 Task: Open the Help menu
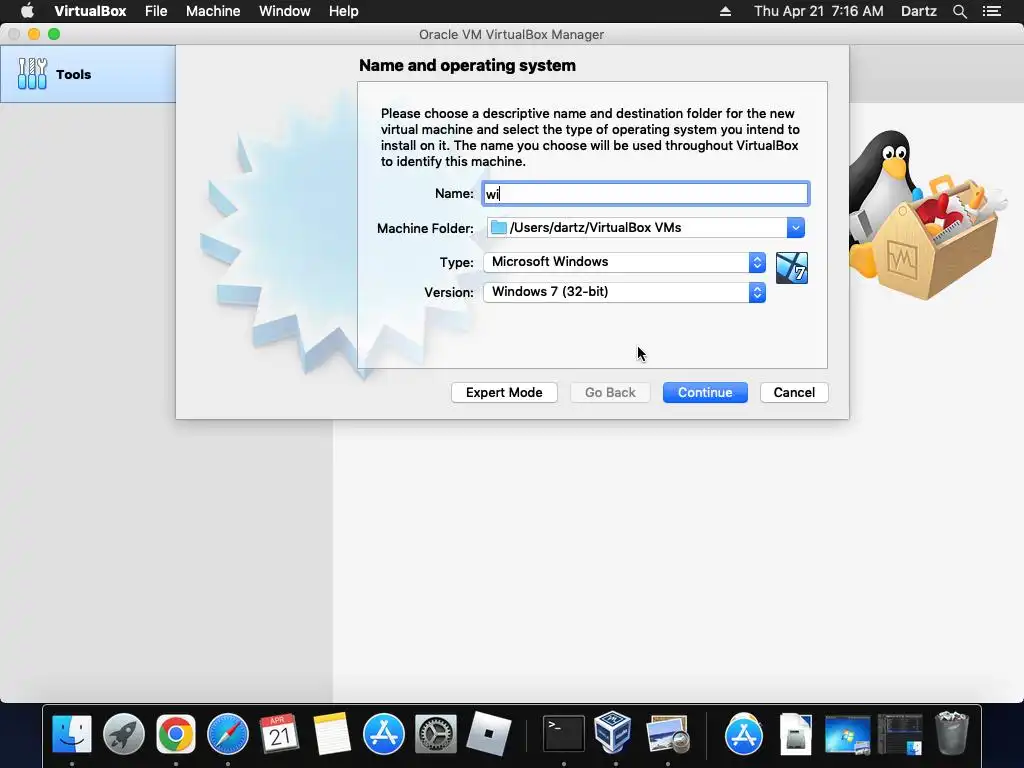point(344,11)
